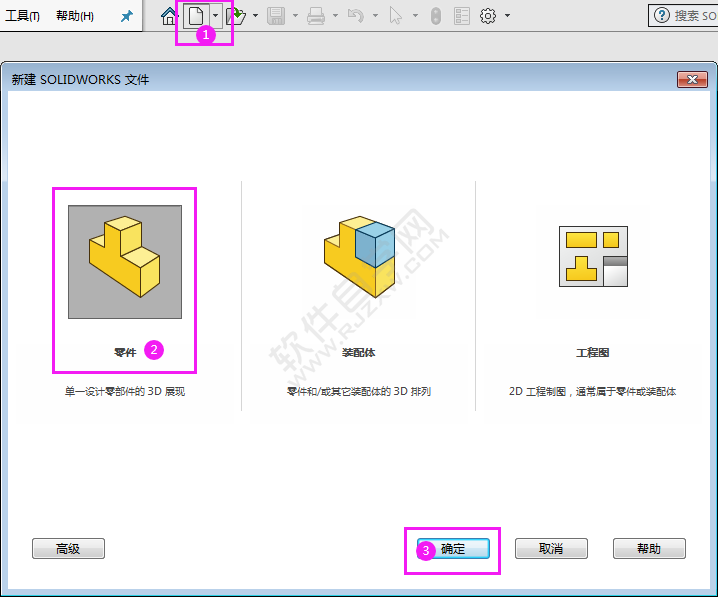Click the Rebuild traffic light icon

(436, 16)
